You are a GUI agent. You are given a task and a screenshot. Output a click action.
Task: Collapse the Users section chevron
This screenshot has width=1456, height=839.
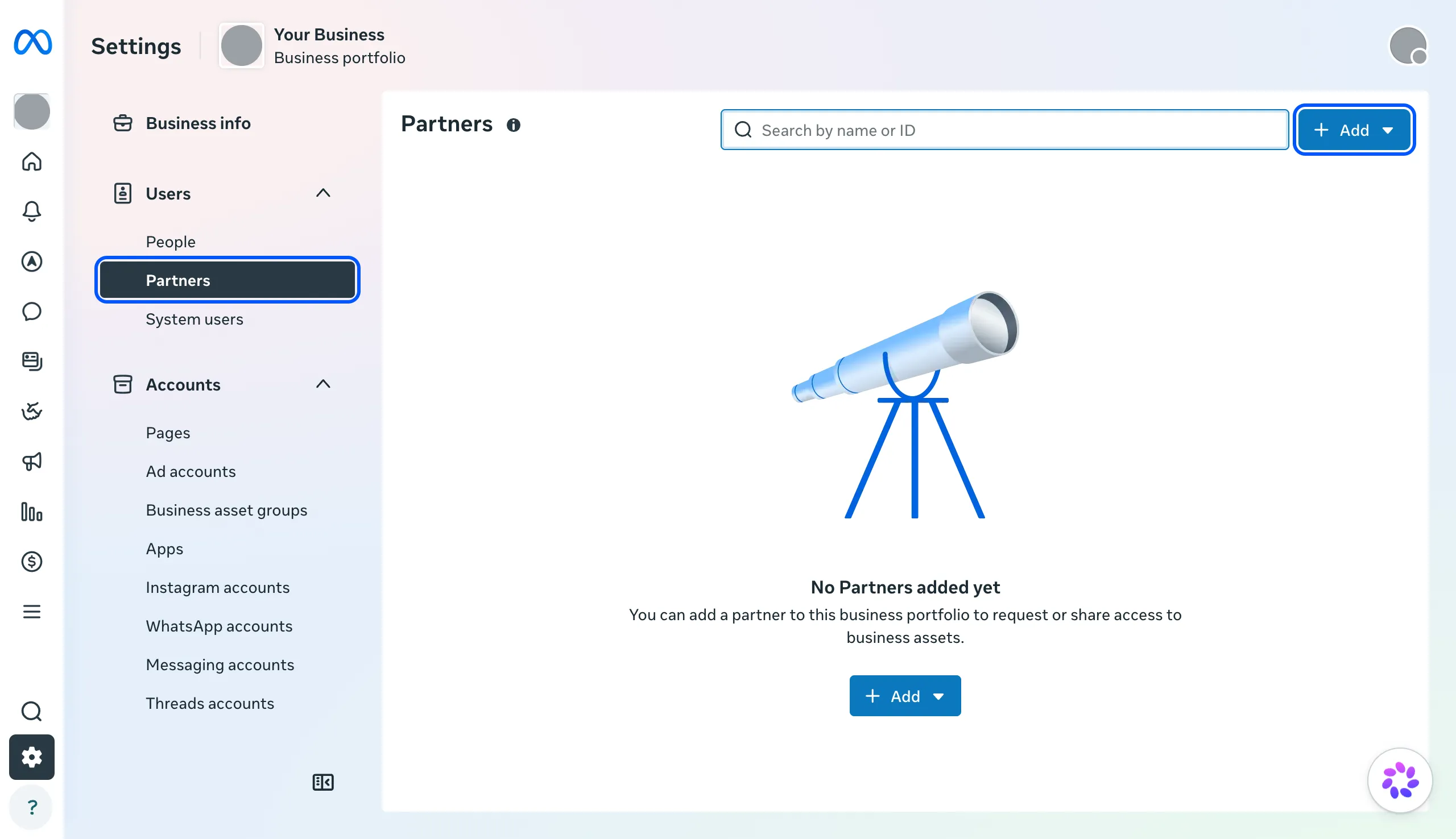click(323, 193)
